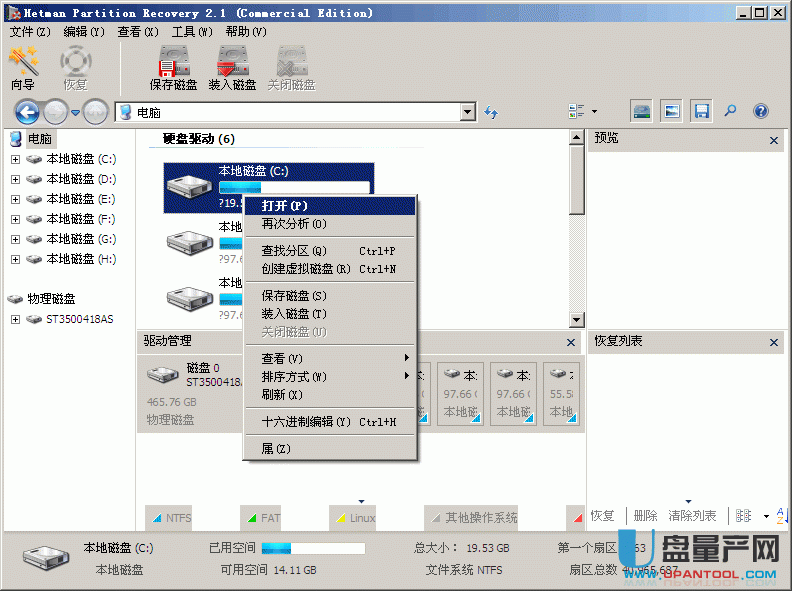792x591 pixels.
Task: Expand 本地磁盘 (H:) tree node
Action: point(16,259)
